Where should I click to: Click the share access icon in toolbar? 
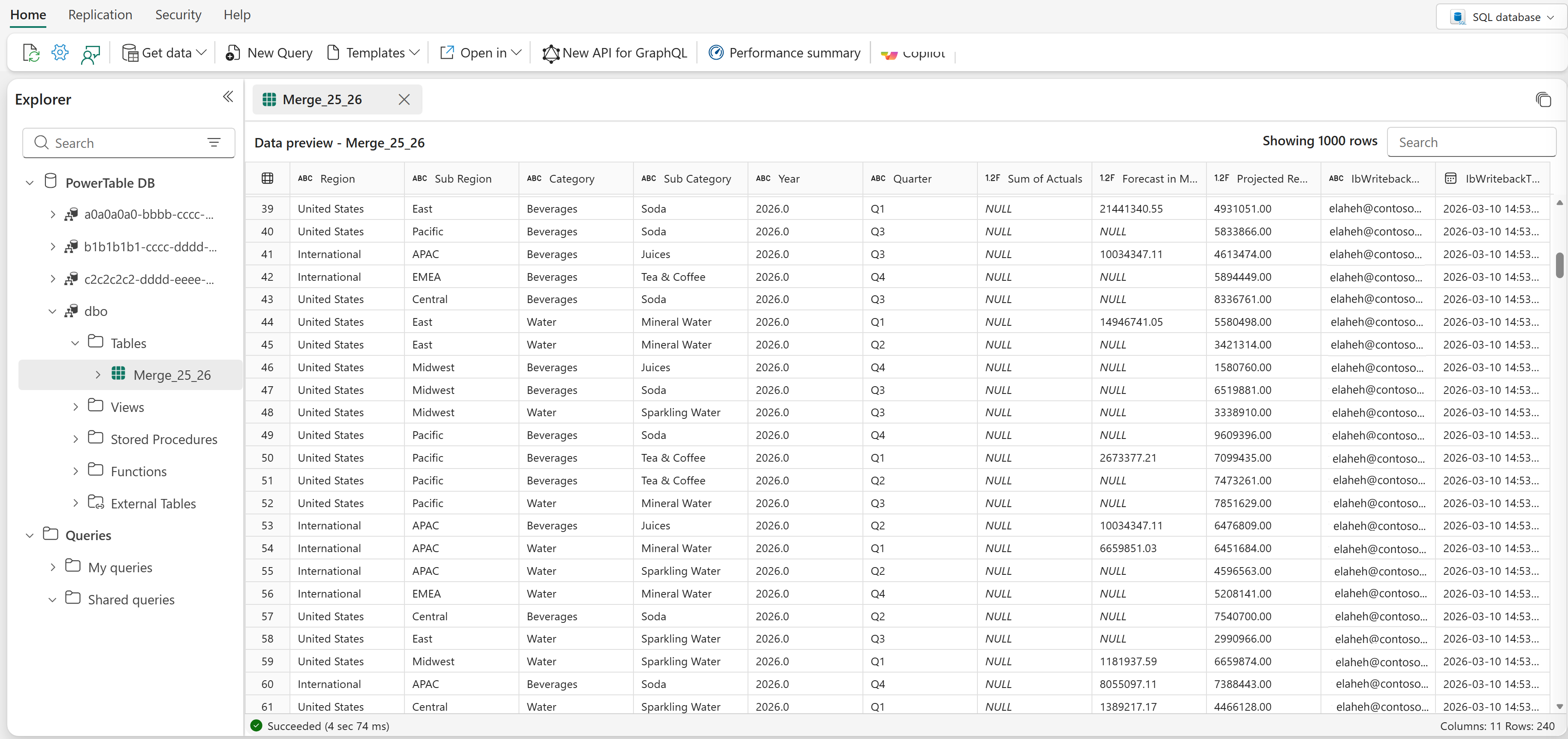[x=90, y=54]
